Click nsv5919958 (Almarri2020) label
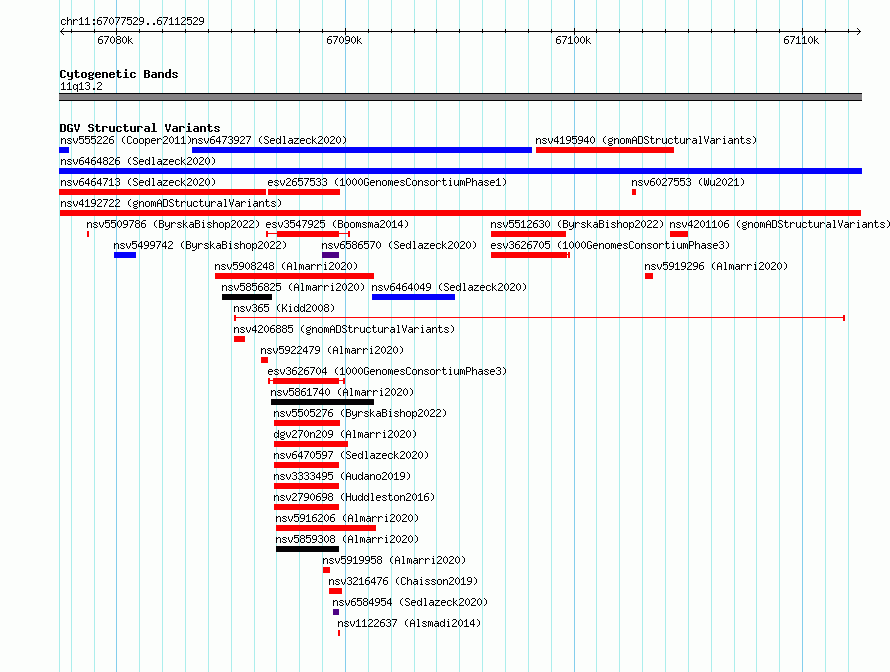 (394, 560)
